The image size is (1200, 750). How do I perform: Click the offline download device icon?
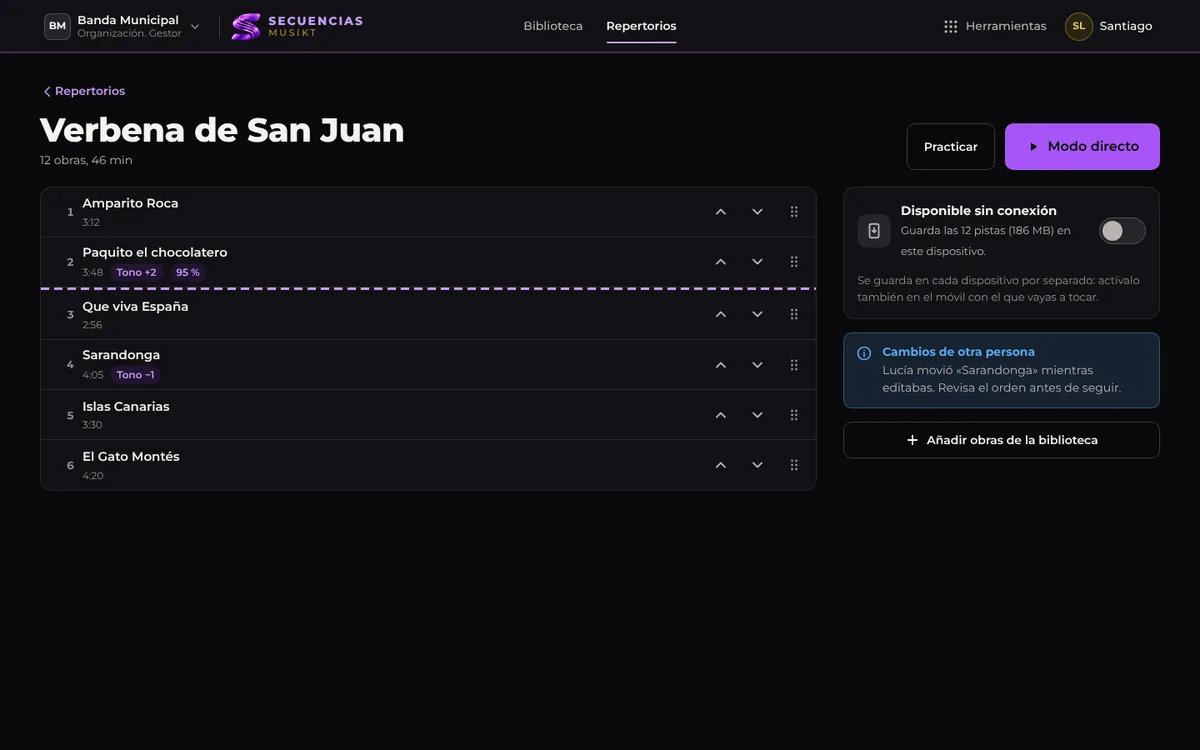[x=874, y=231]
